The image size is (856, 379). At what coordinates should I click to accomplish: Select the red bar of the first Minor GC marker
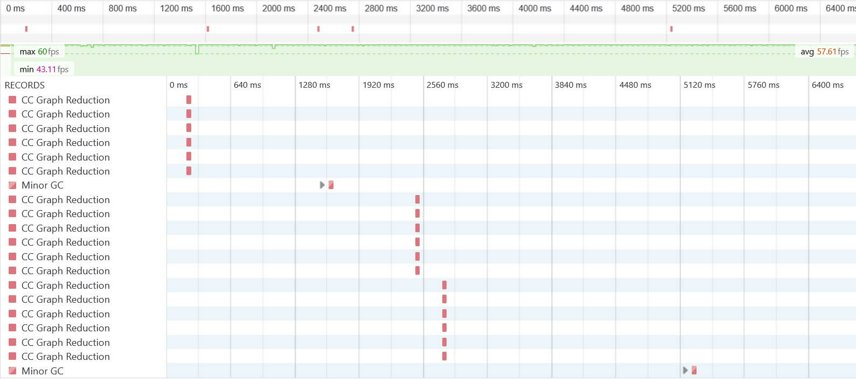pos(331,185)
